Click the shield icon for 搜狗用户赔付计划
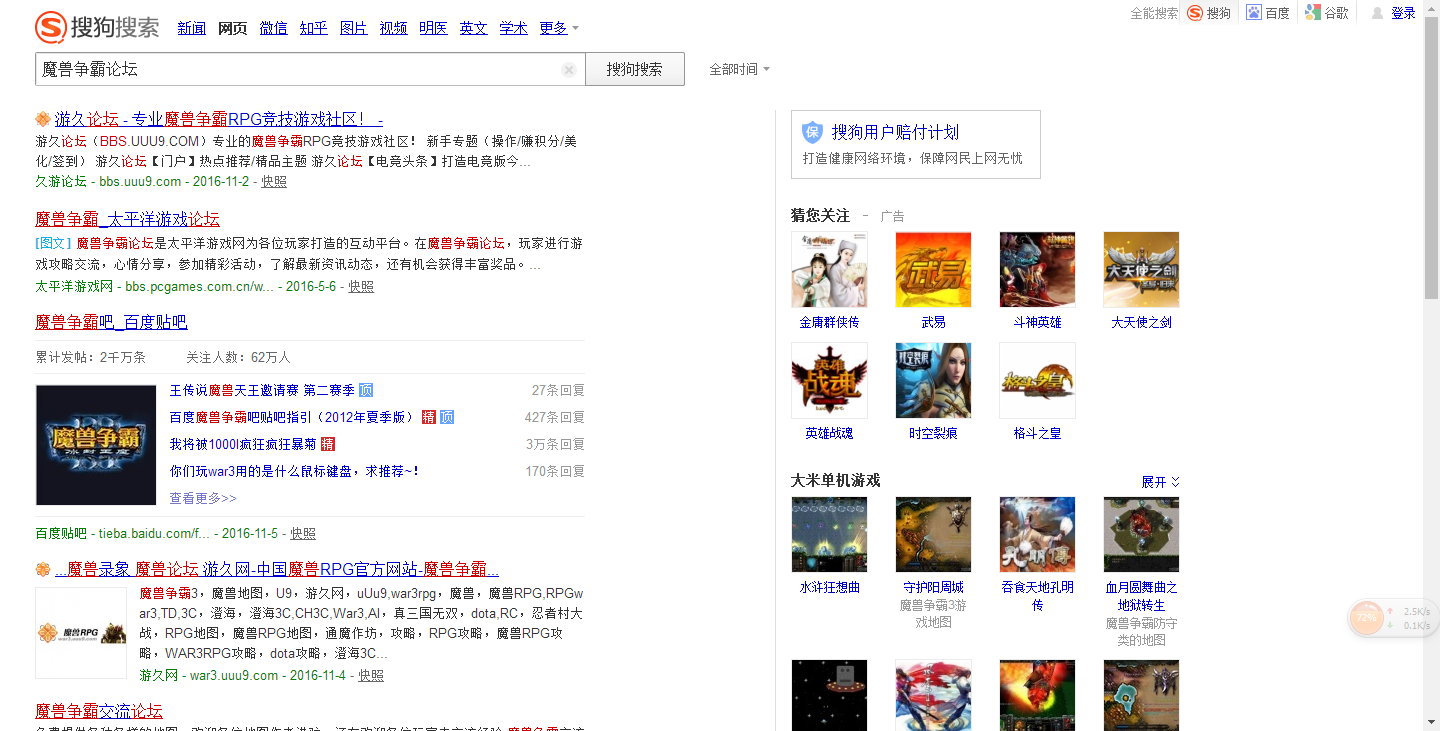This screenshot has width=1440, height=731. pyautogui.click(x=812, y=132)
